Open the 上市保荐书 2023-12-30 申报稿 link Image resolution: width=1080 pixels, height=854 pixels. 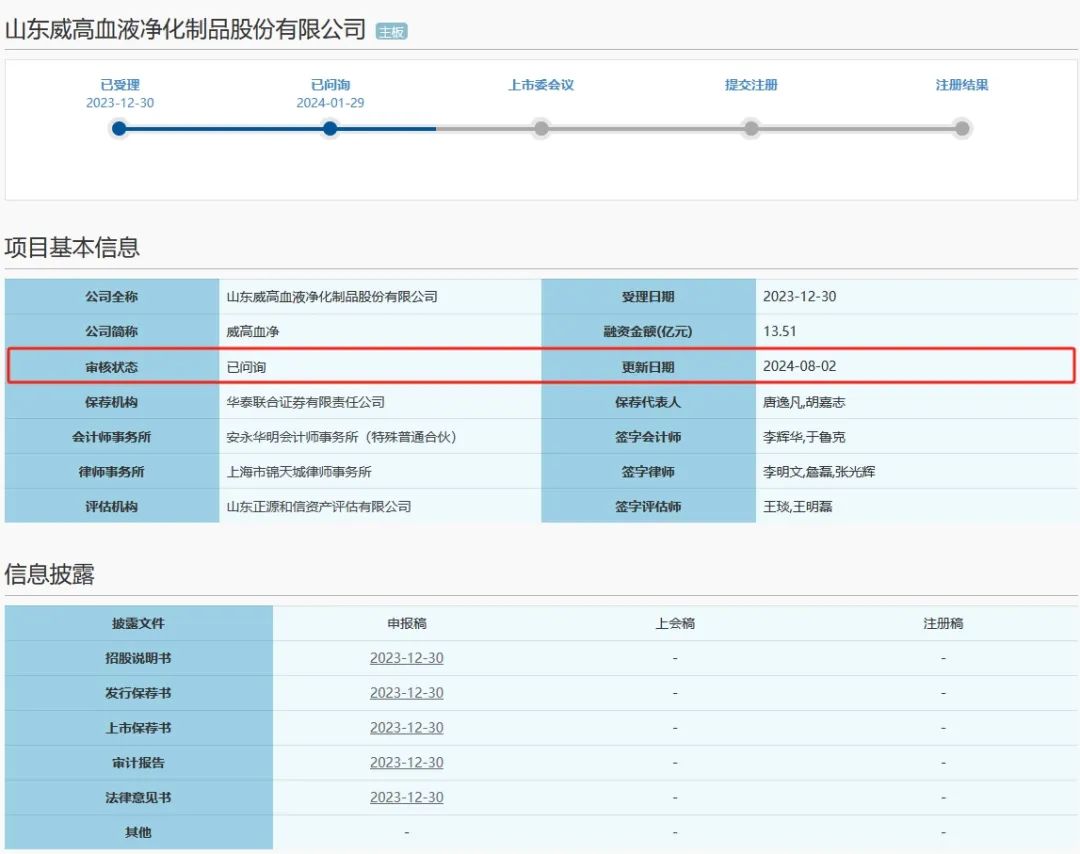pyautogui.click(x=406, y=728)
